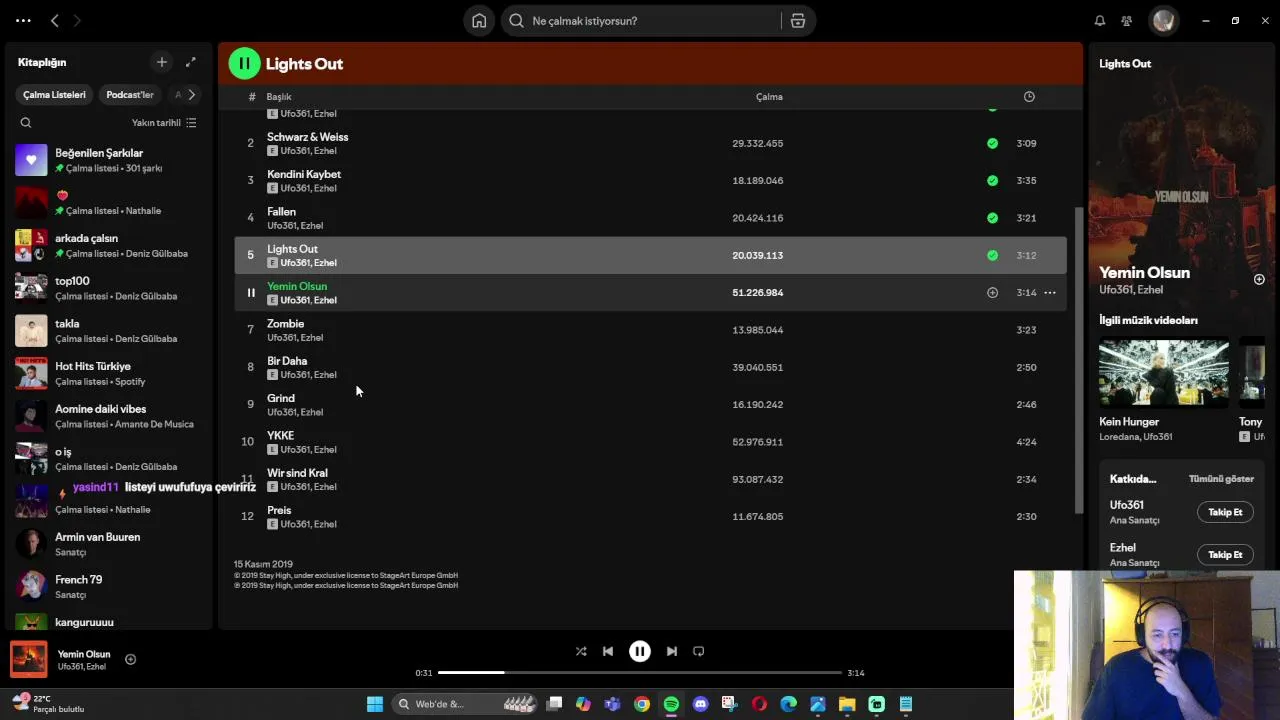This screenshot has width=1280, height=720.
Task: Follow Ezhel with Takip Et button
Action: tap(1225, 555)
